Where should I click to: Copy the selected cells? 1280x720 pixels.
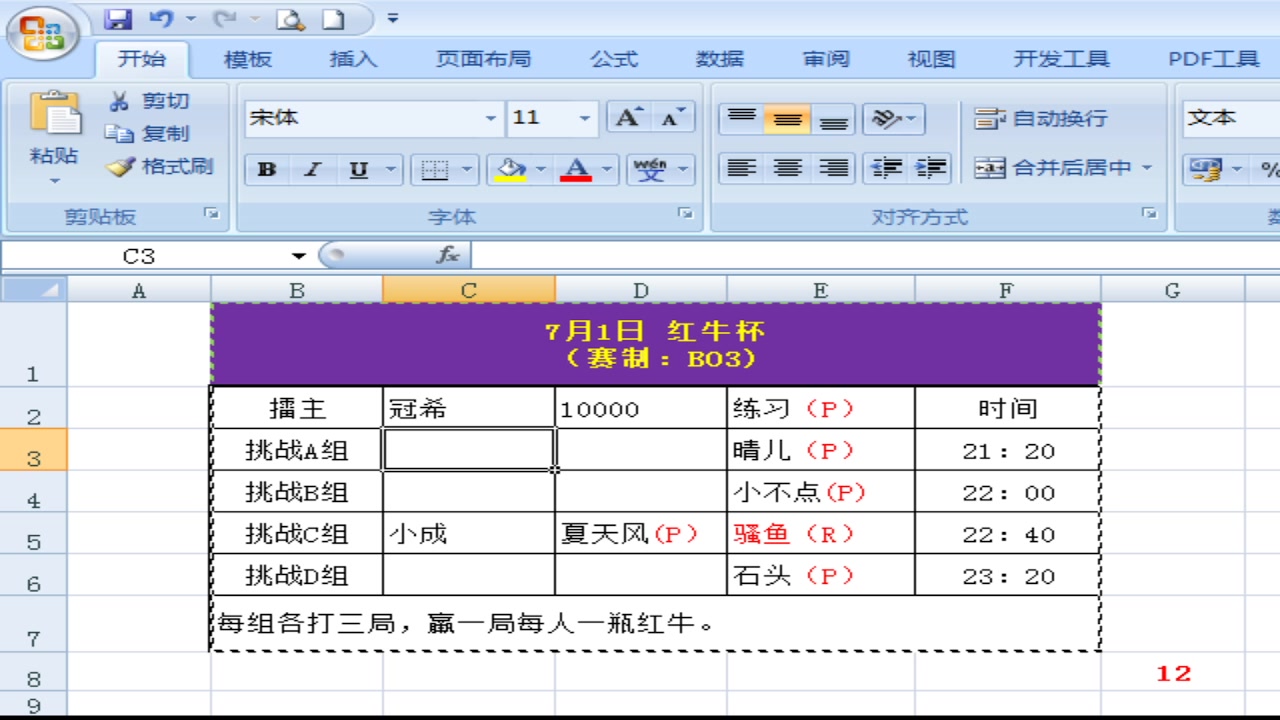pyautogui.click(x=148, y=133)
